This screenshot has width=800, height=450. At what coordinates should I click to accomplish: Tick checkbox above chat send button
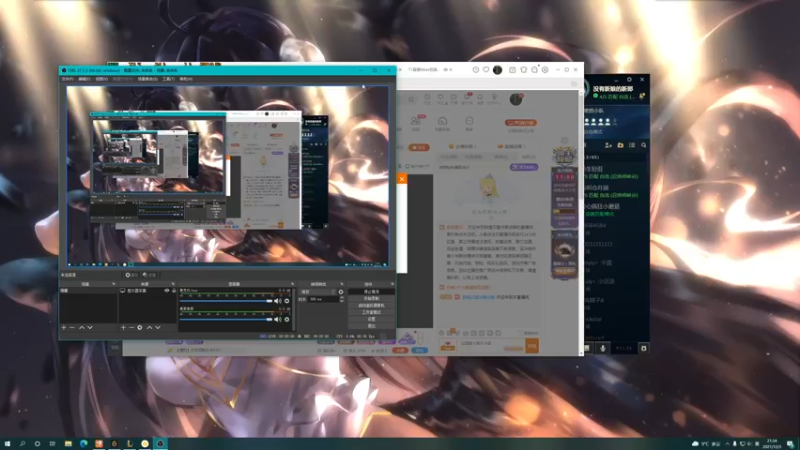520,333
